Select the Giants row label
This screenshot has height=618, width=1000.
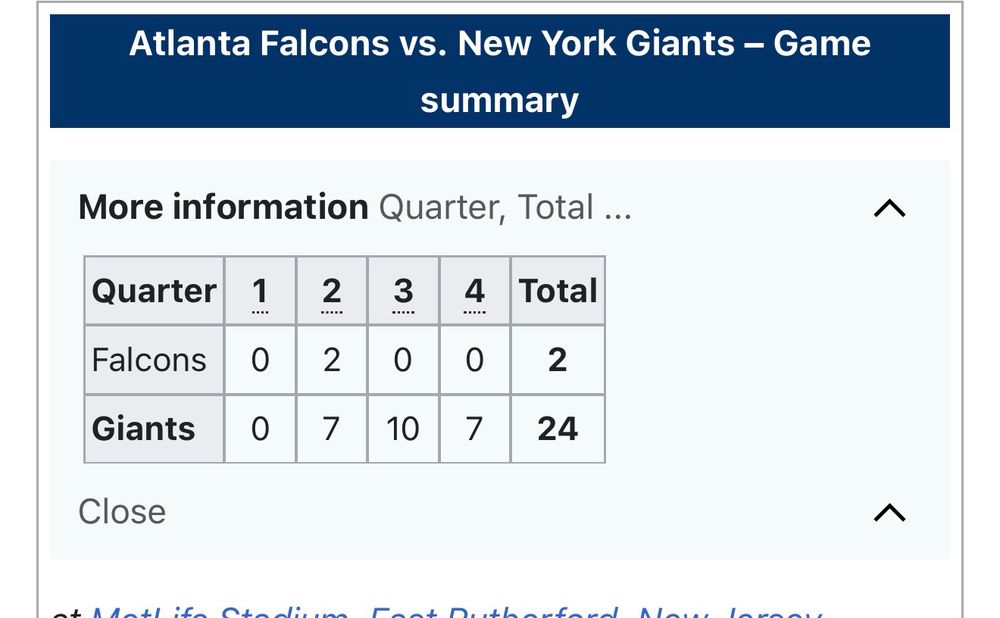pos(144,429)
